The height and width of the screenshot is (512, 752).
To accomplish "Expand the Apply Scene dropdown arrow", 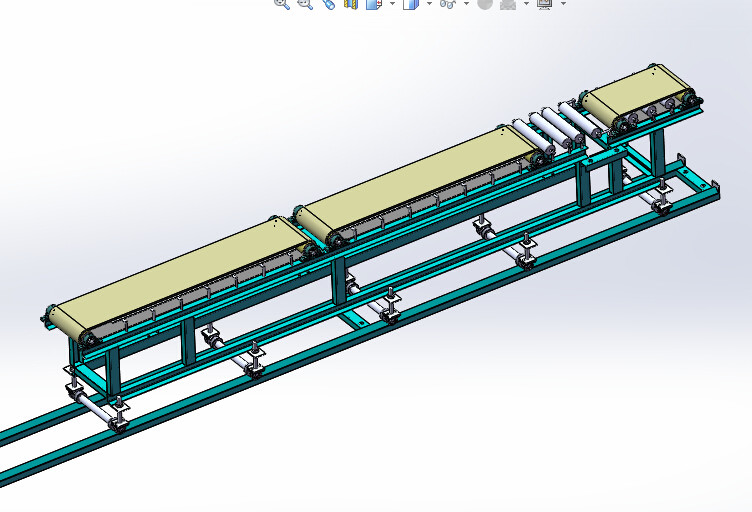I will pos(527,3).
